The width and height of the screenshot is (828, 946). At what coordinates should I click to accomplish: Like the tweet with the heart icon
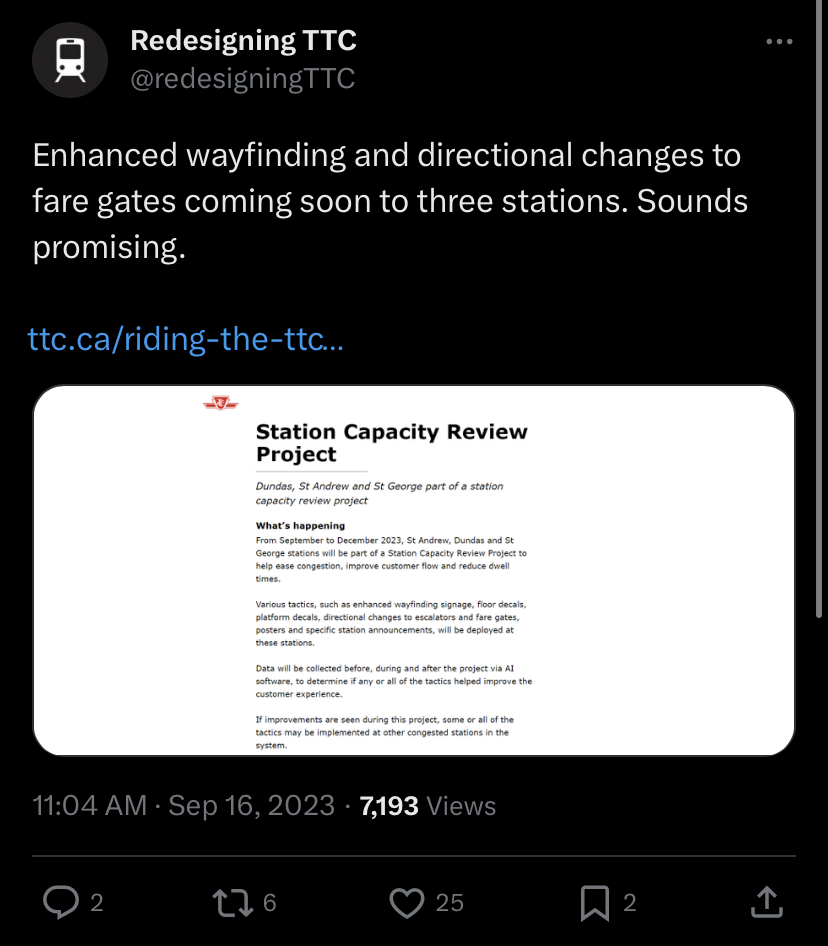pos(406,903)
